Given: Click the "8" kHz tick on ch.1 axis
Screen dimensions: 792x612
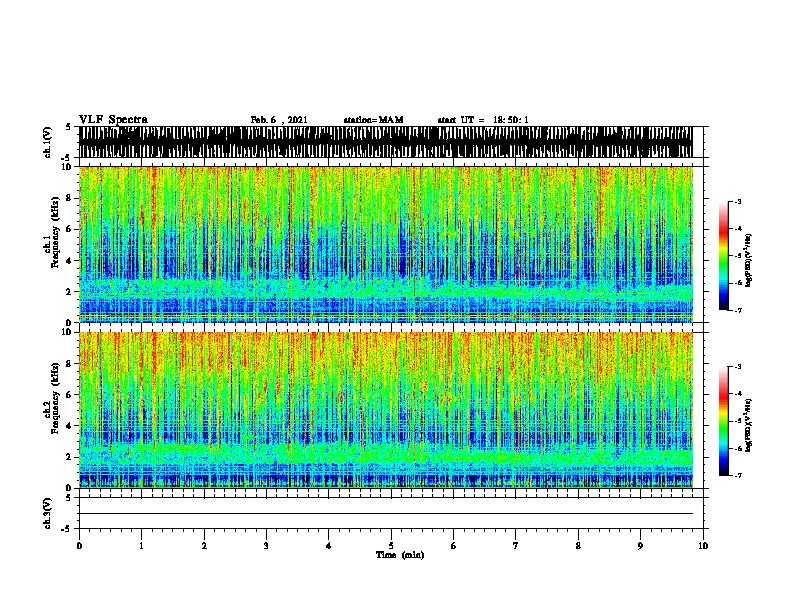Looking at the screenshot, I should 69,198.
